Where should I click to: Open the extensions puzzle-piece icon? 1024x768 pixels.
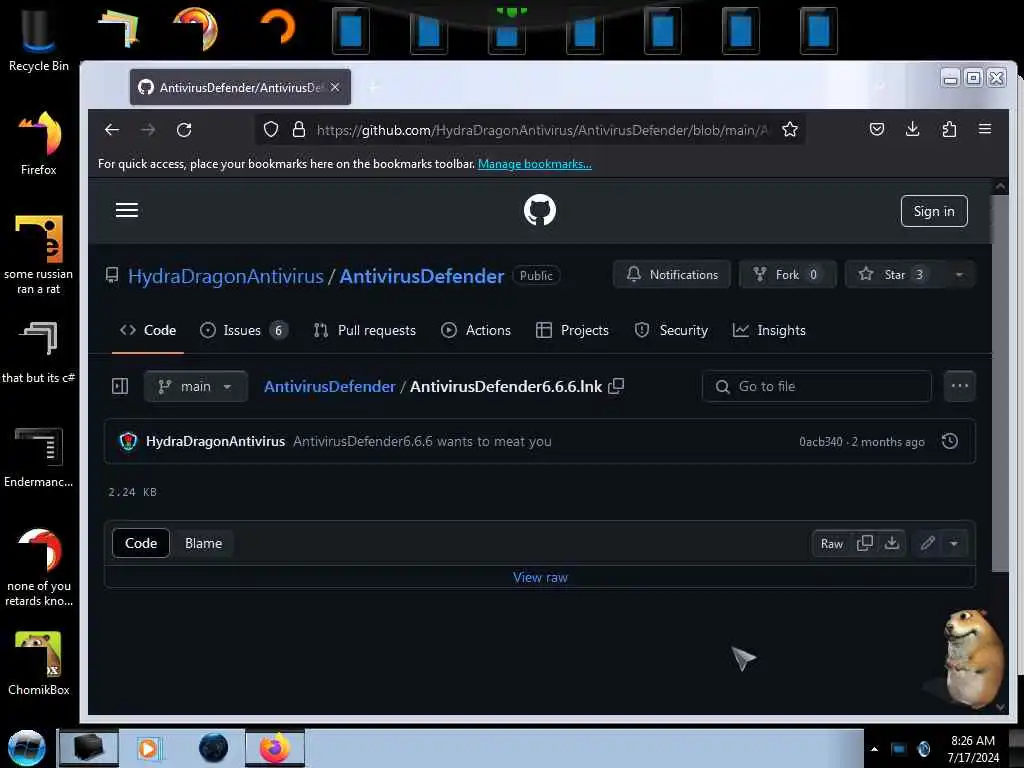pyautogui.click(x=950, y=129)
